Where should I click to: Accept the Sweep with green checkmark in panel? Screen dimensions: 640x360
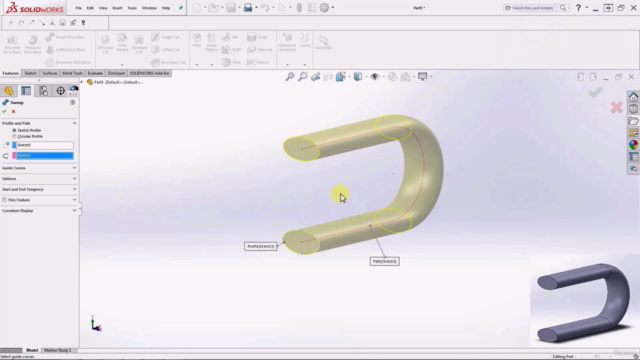4,111
